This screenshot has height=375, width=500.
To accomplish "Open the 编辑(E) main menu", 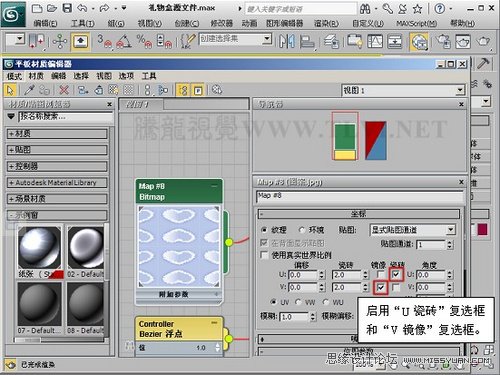I will (x=45, y=23).
